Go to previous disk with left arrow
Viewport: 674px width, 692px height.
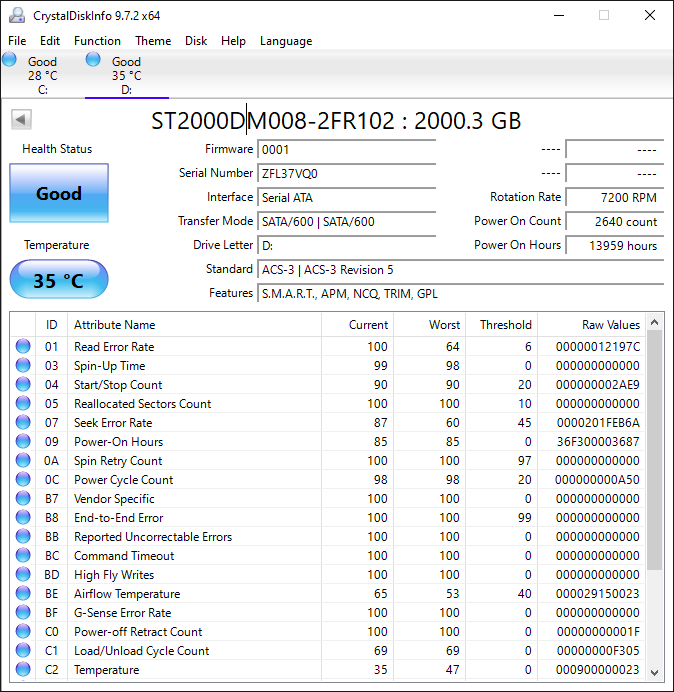coord(21,119)
